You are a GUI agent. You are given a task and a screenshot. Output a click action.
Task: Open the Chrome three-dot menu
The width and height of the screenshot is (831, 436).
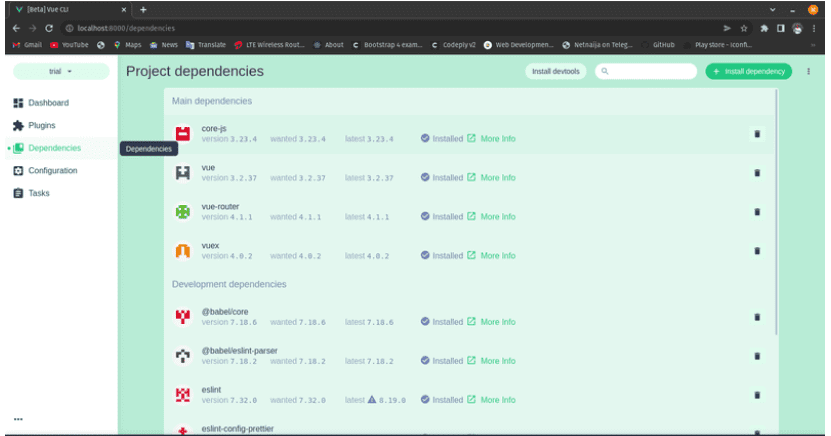(814, 29)
